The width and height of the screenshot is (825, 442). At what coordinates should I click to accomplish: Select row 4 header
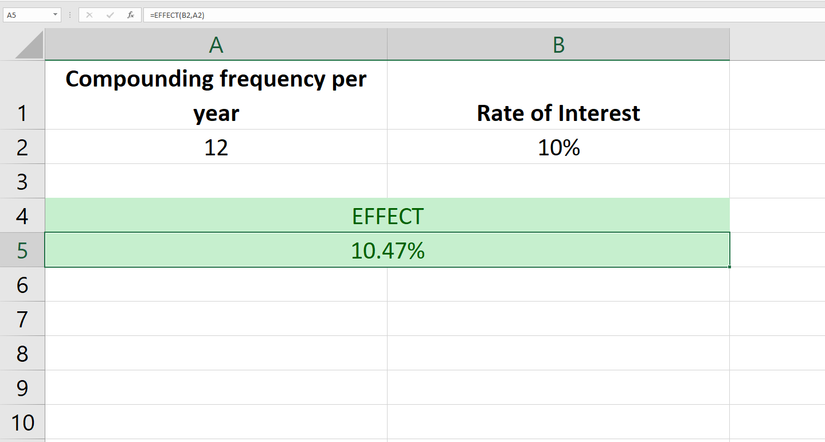tap(22, 216)
